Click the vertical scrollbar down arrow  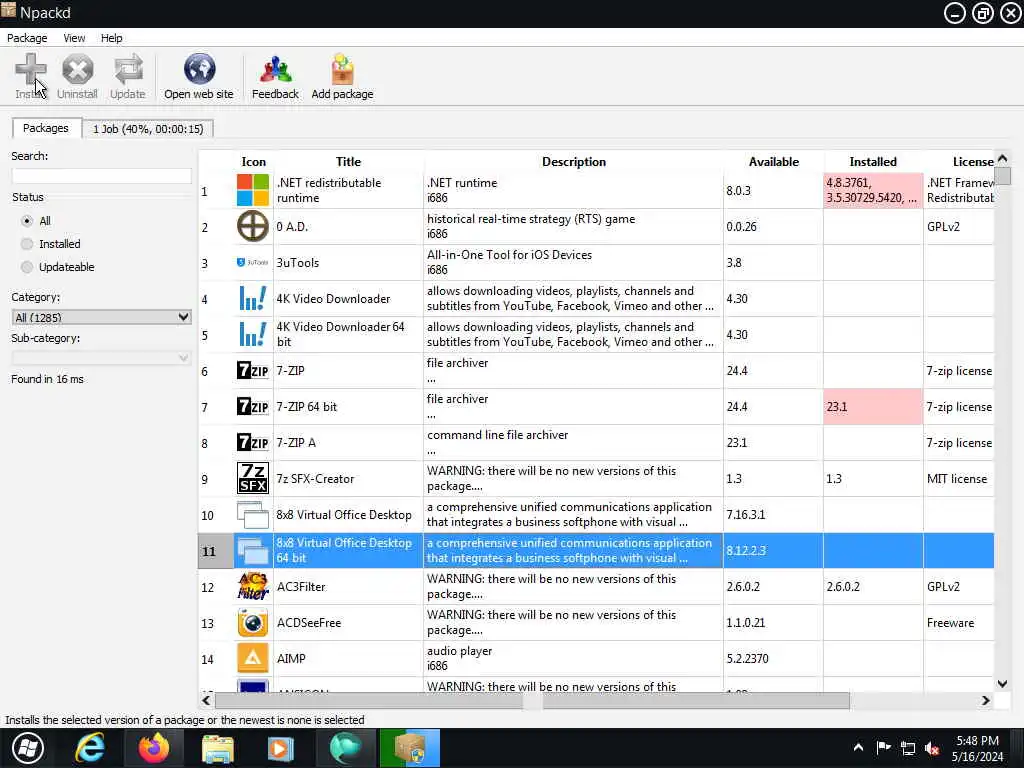click(x=1002, y=684)
